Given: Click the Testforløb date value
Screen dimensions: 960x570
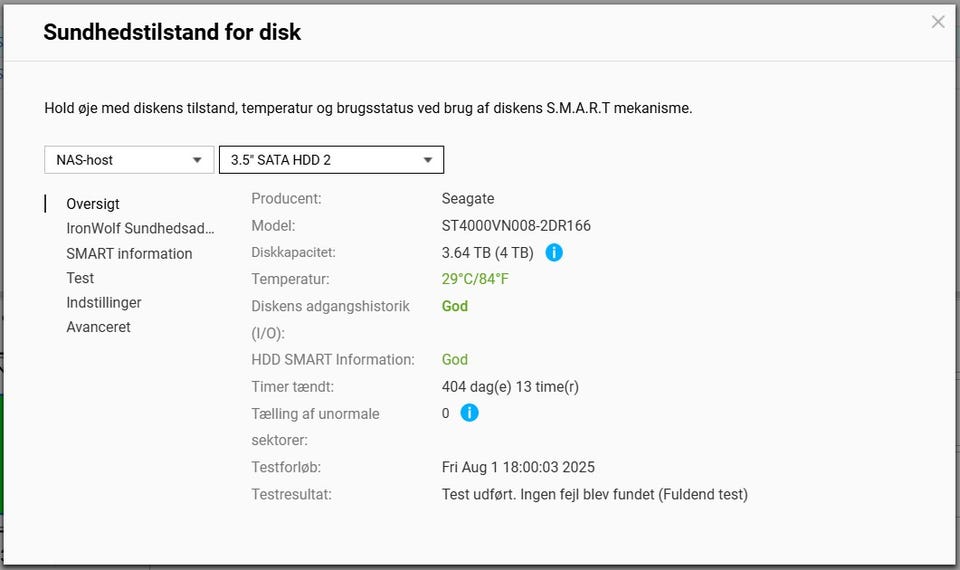Looking at the screenshot, I should [x=518, y=467].
